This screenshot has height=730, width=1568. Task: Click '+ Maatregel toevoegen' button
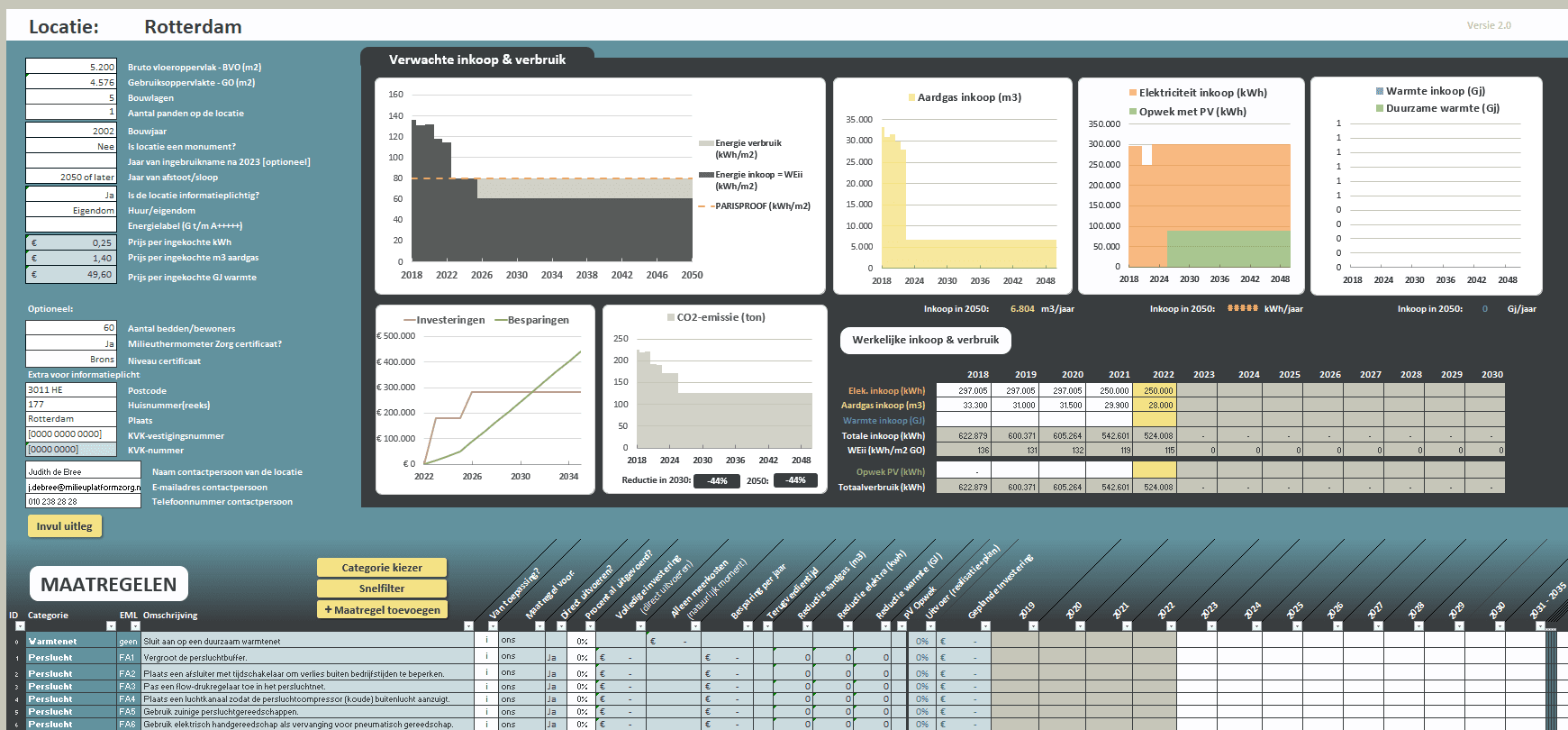coord(382,610)
